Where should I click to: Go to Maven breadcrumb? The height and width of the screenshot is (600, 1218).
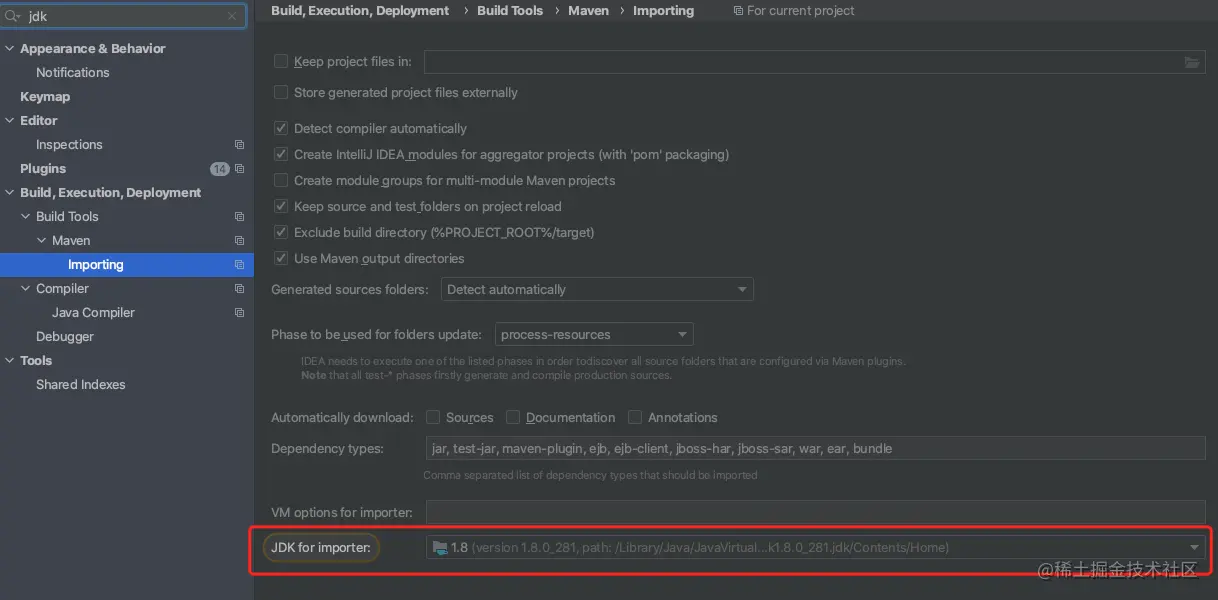pos(588,11)
